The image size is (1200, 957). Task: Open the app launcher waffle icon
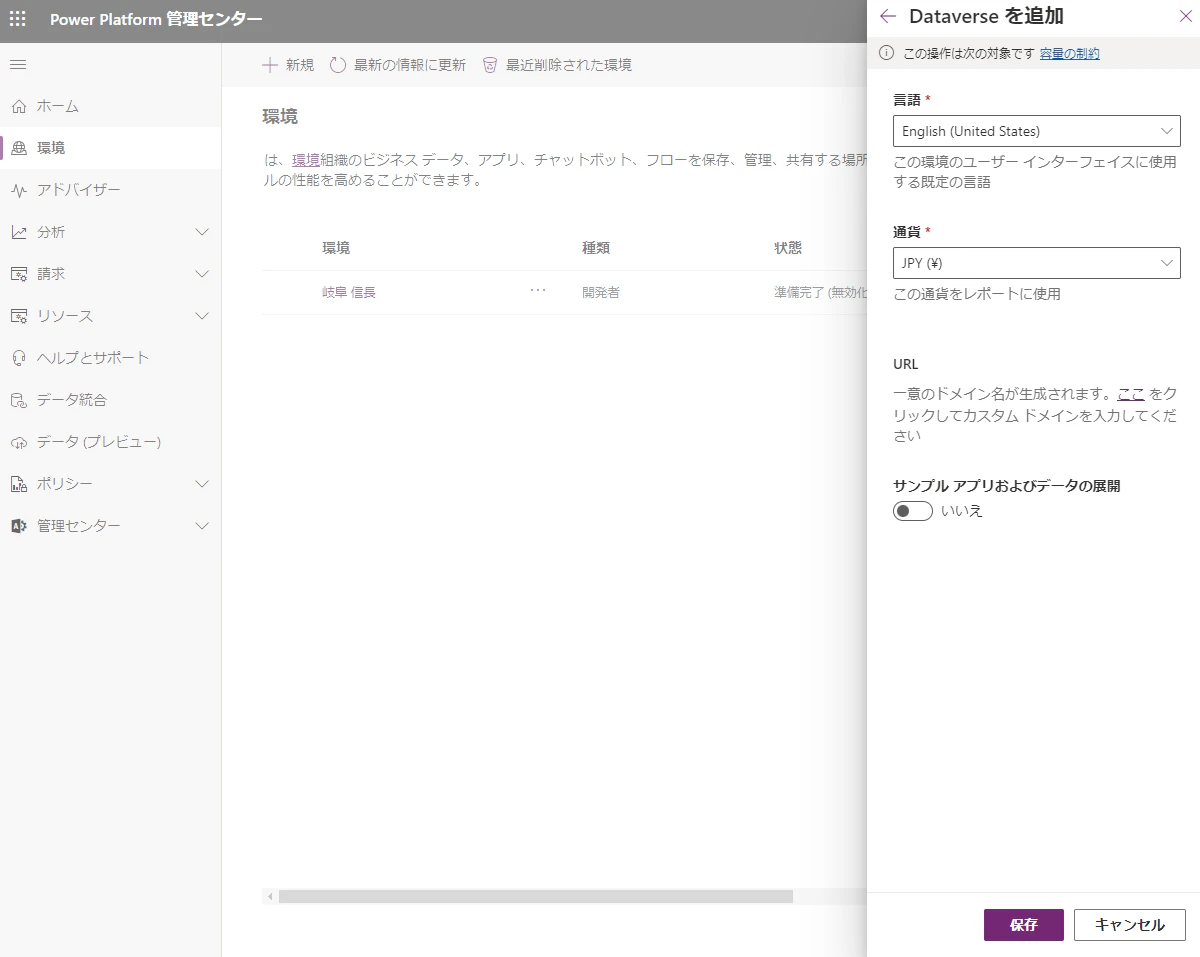18,19
